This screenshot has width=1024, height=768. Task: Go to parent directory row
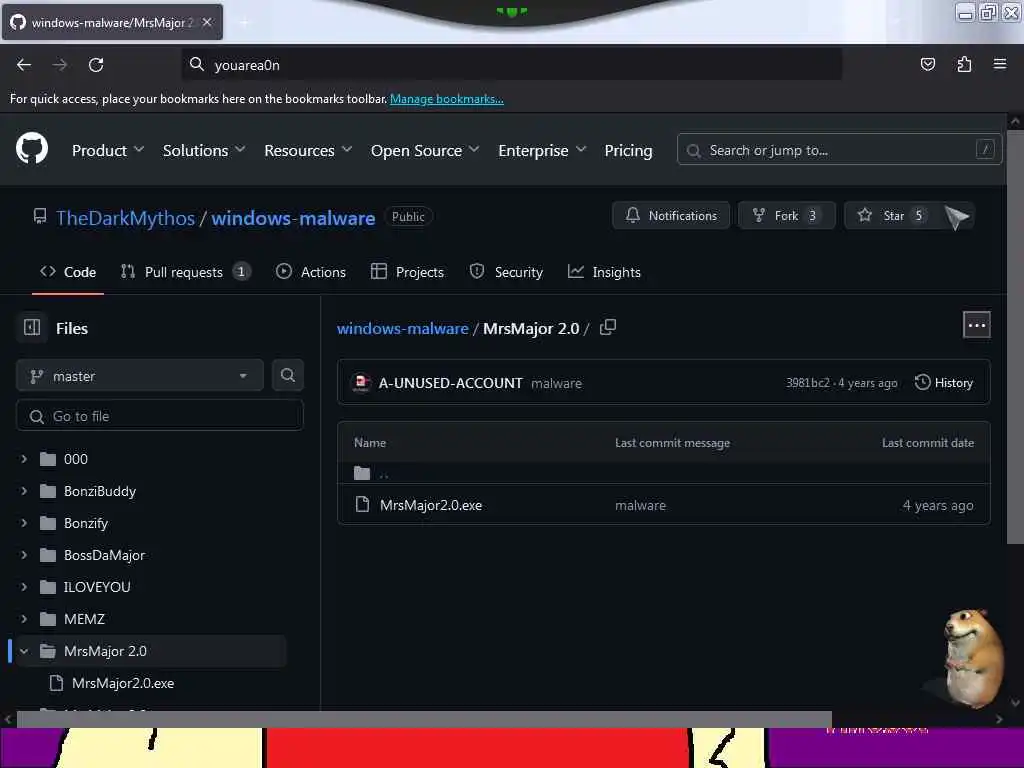click(x=664, y=473)
